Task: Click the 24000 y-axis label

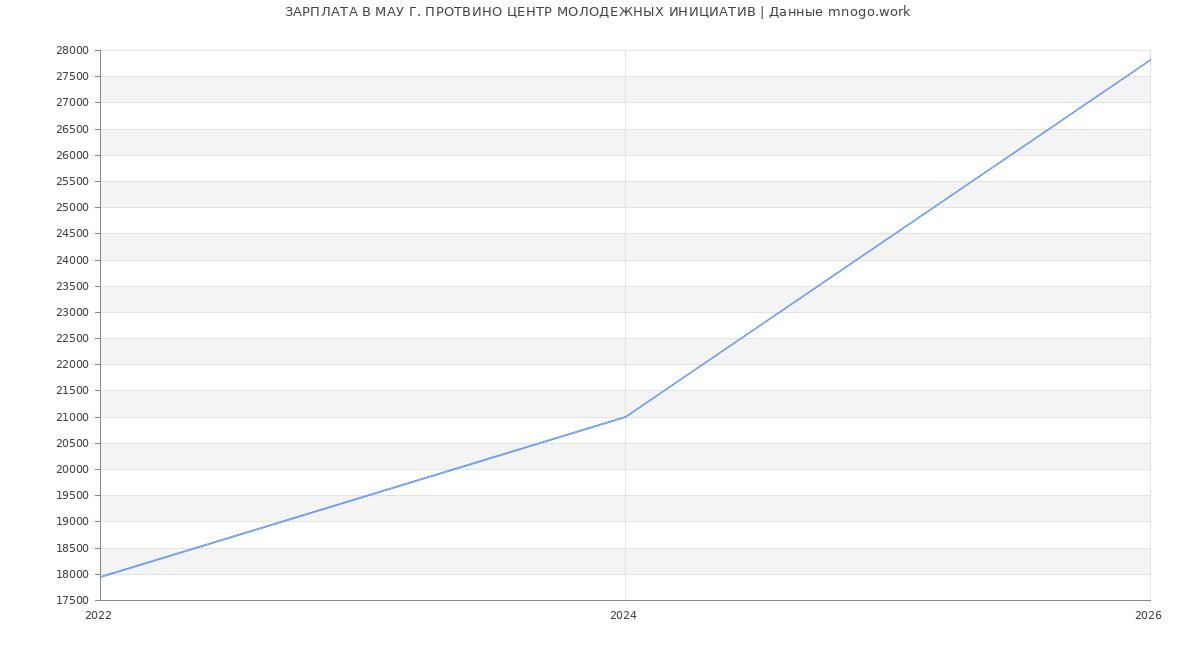Action: [x=72, y=260]
